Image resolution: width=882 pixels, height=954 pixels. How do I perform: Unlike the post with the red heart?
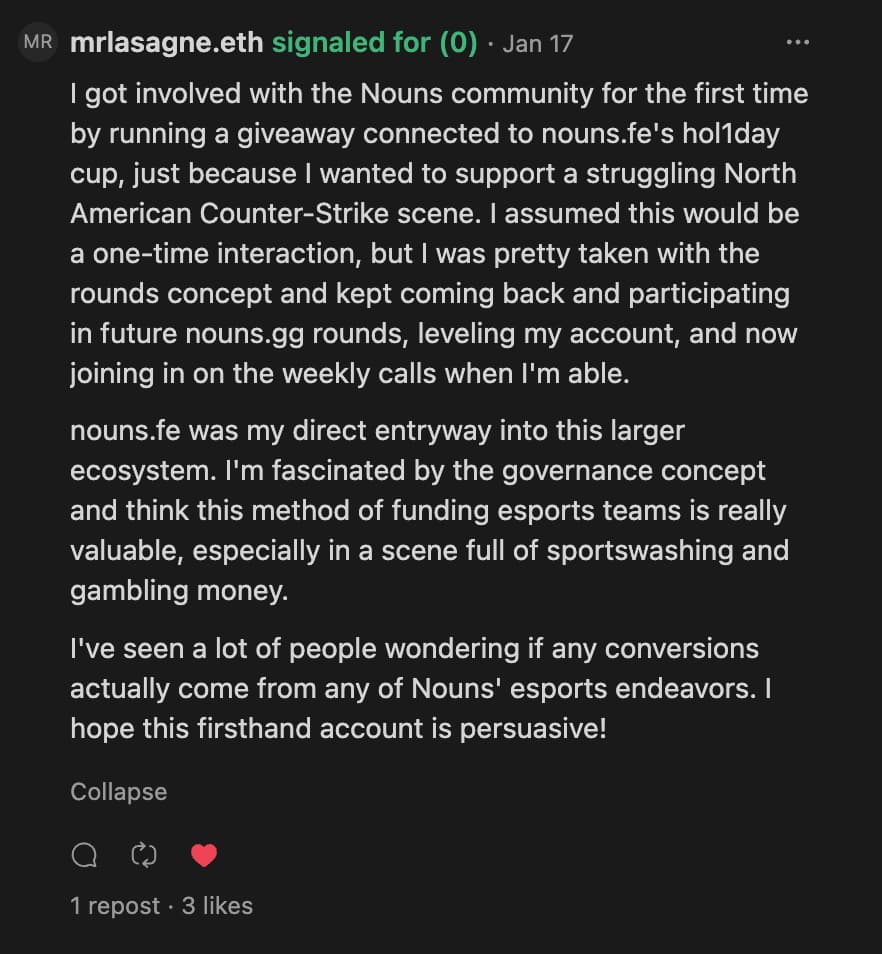pyautogui.click(x=204, y=855)
